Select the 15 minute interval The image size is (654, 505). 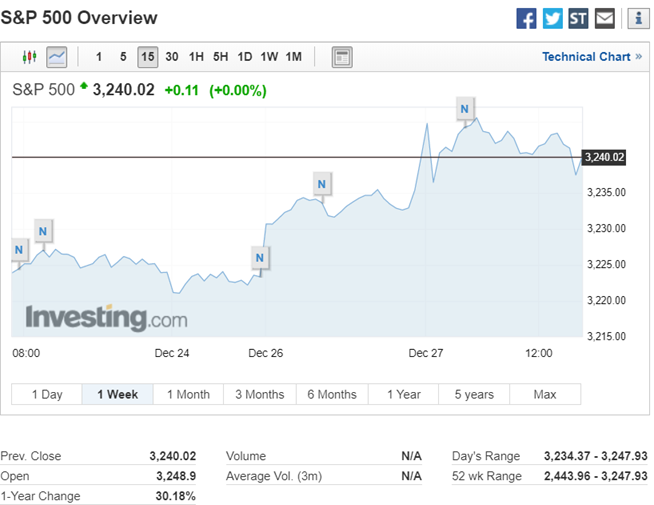tap(147, 57)
